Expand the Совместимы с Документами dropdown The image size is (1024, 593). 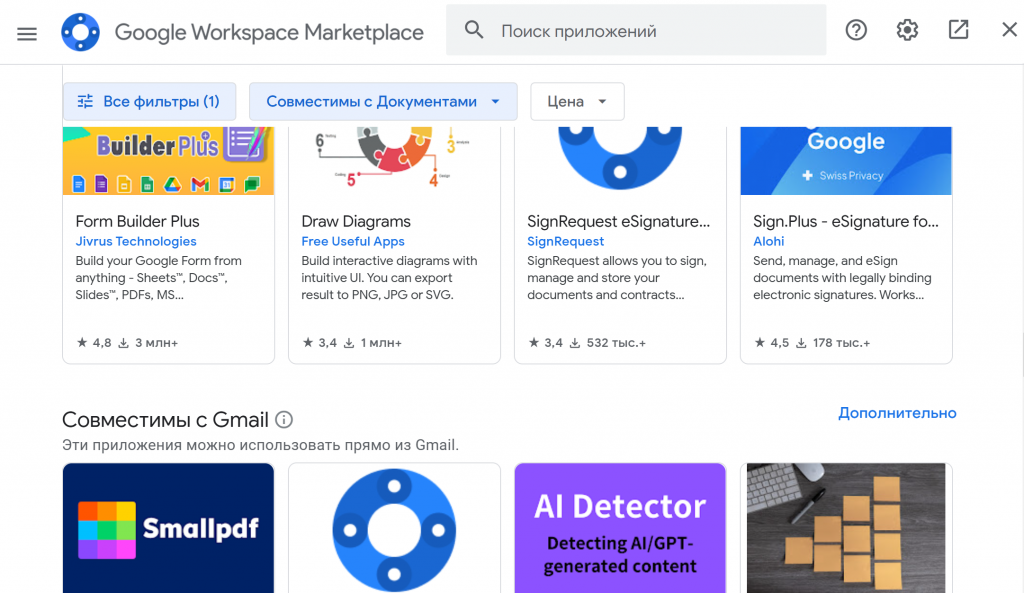[383, 101]
